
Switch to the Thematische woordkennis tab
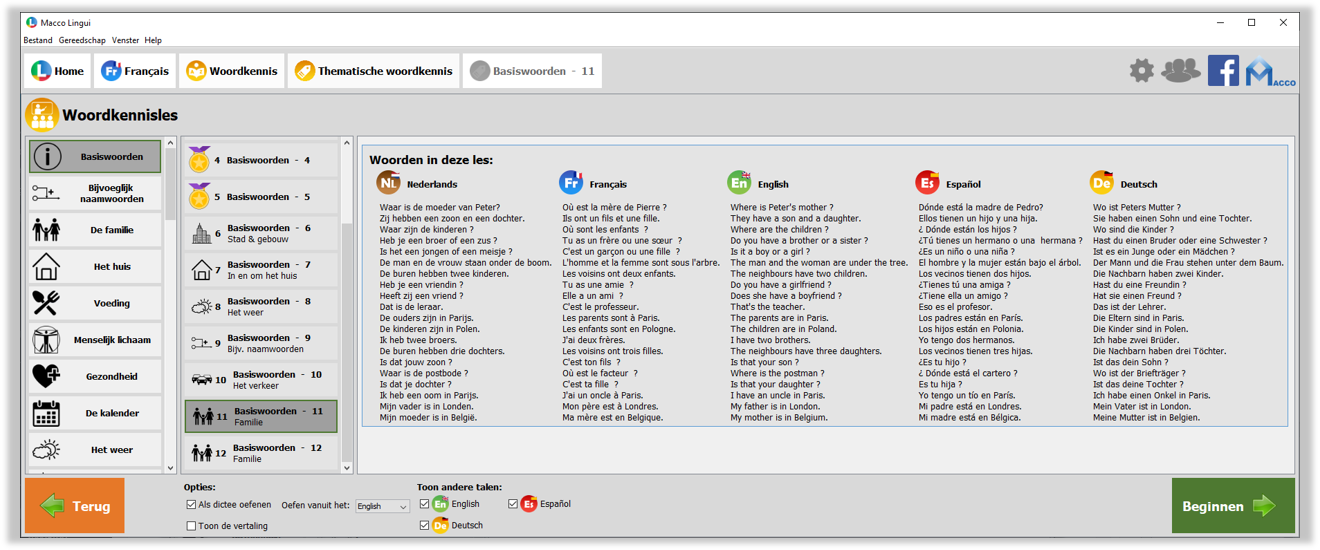(373, 71)
